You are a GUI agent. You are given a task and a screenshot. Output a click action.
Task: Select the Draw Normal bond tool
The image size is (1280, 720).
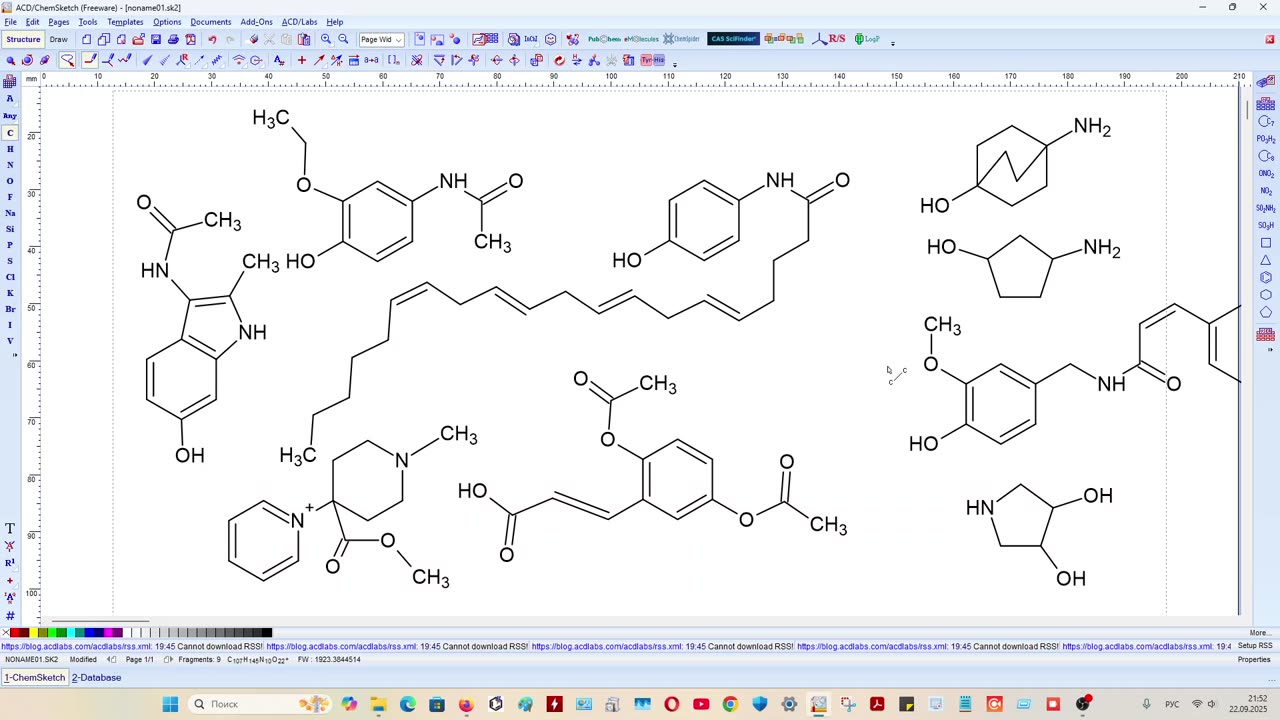click(89, 60)
